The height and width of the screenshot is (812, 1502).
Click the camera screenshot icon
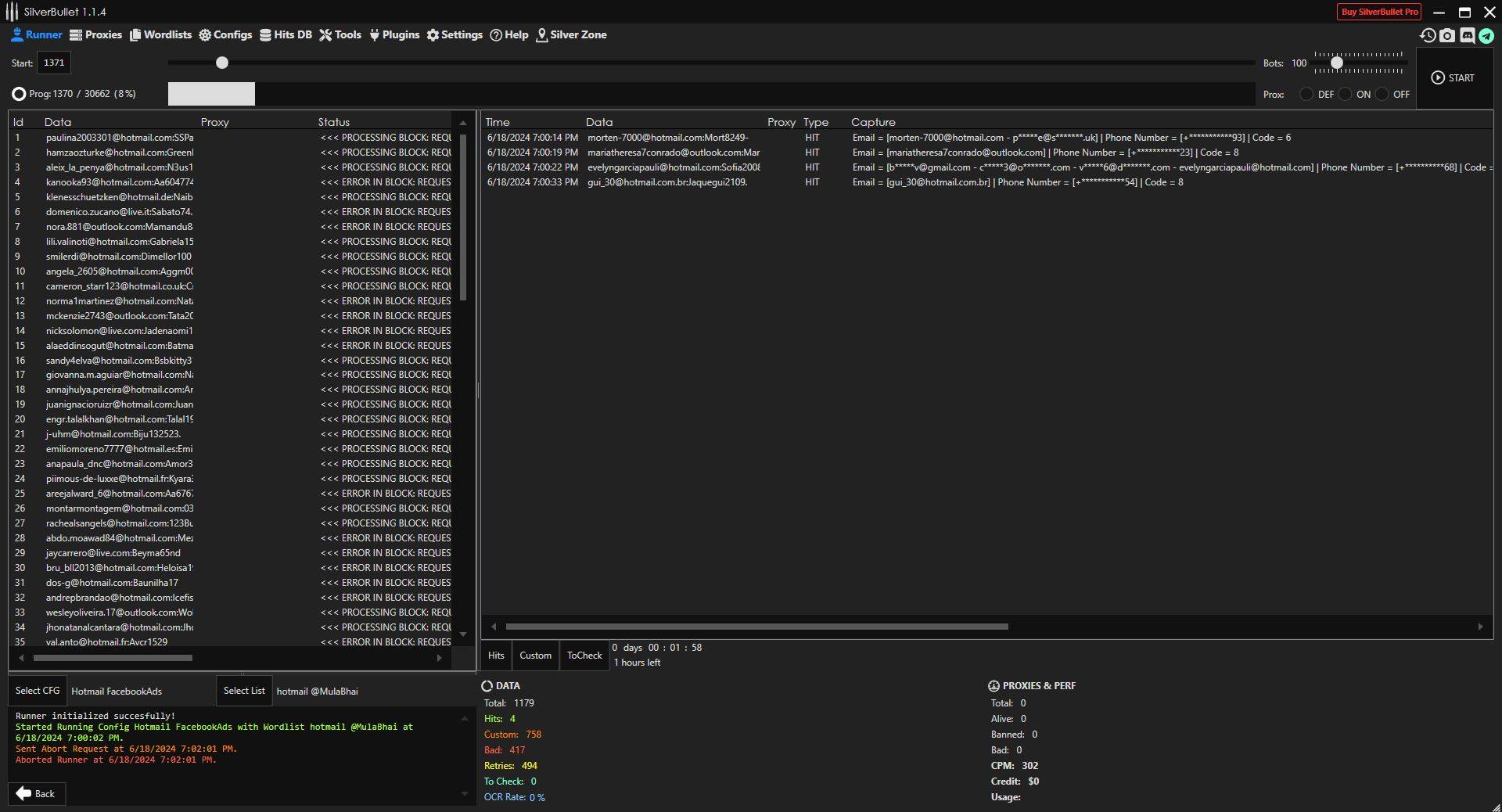pos(1447,35)
